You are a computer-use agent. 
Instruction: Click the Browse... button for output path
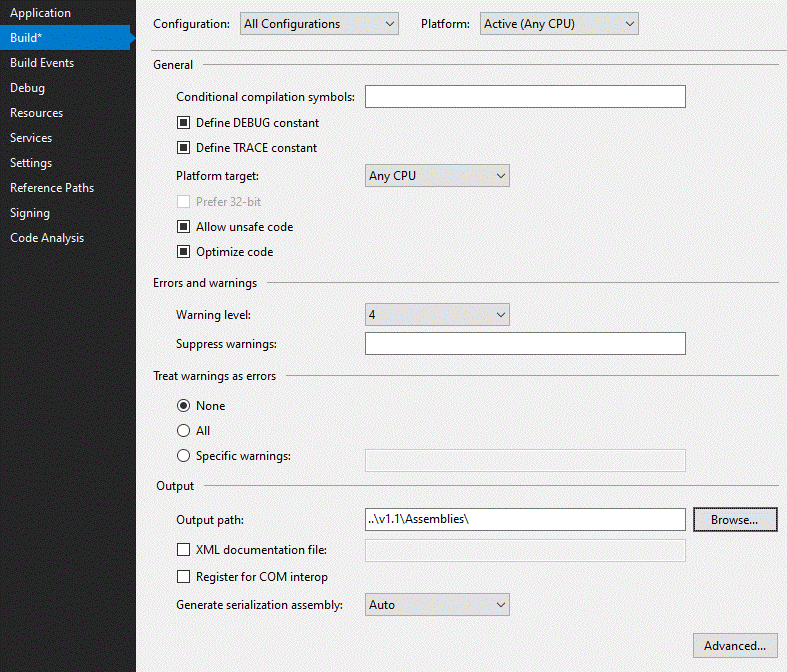pyautogui.click(x=735, y=519)
